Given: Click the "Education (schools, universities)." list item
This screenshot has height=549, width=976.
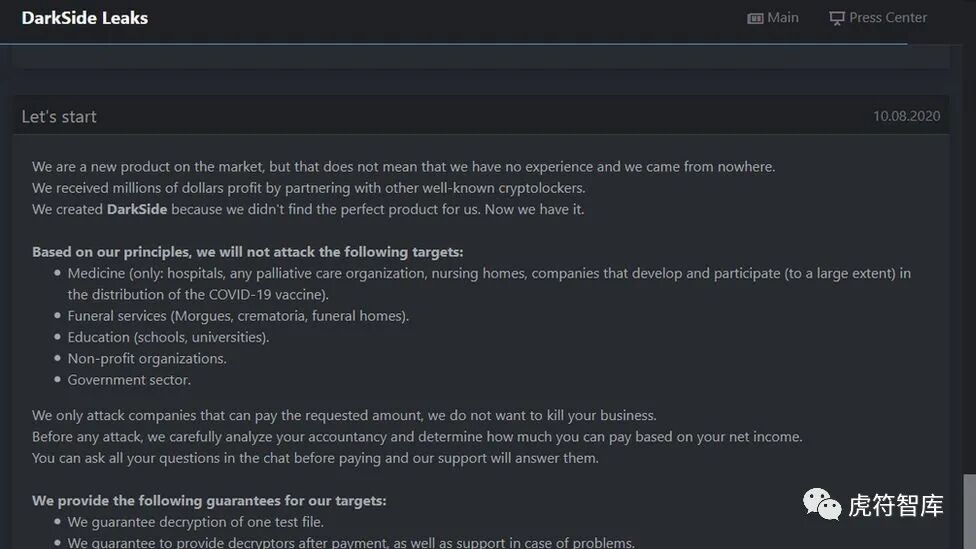Looking at the screenshot, I should click(x=168, y=337).
